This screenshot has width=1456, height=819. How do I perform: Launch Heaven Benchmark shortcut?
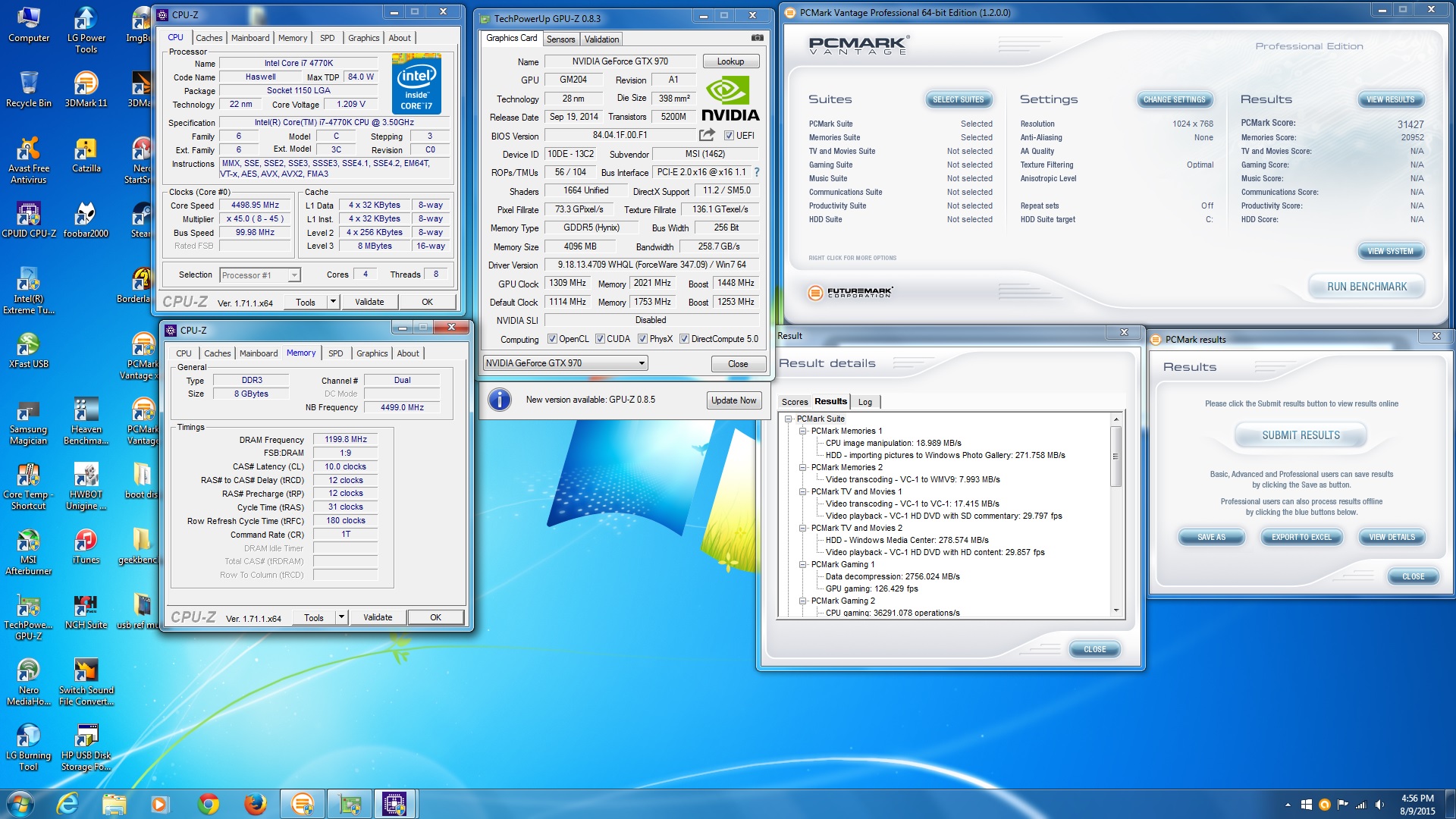coord(86,422)
